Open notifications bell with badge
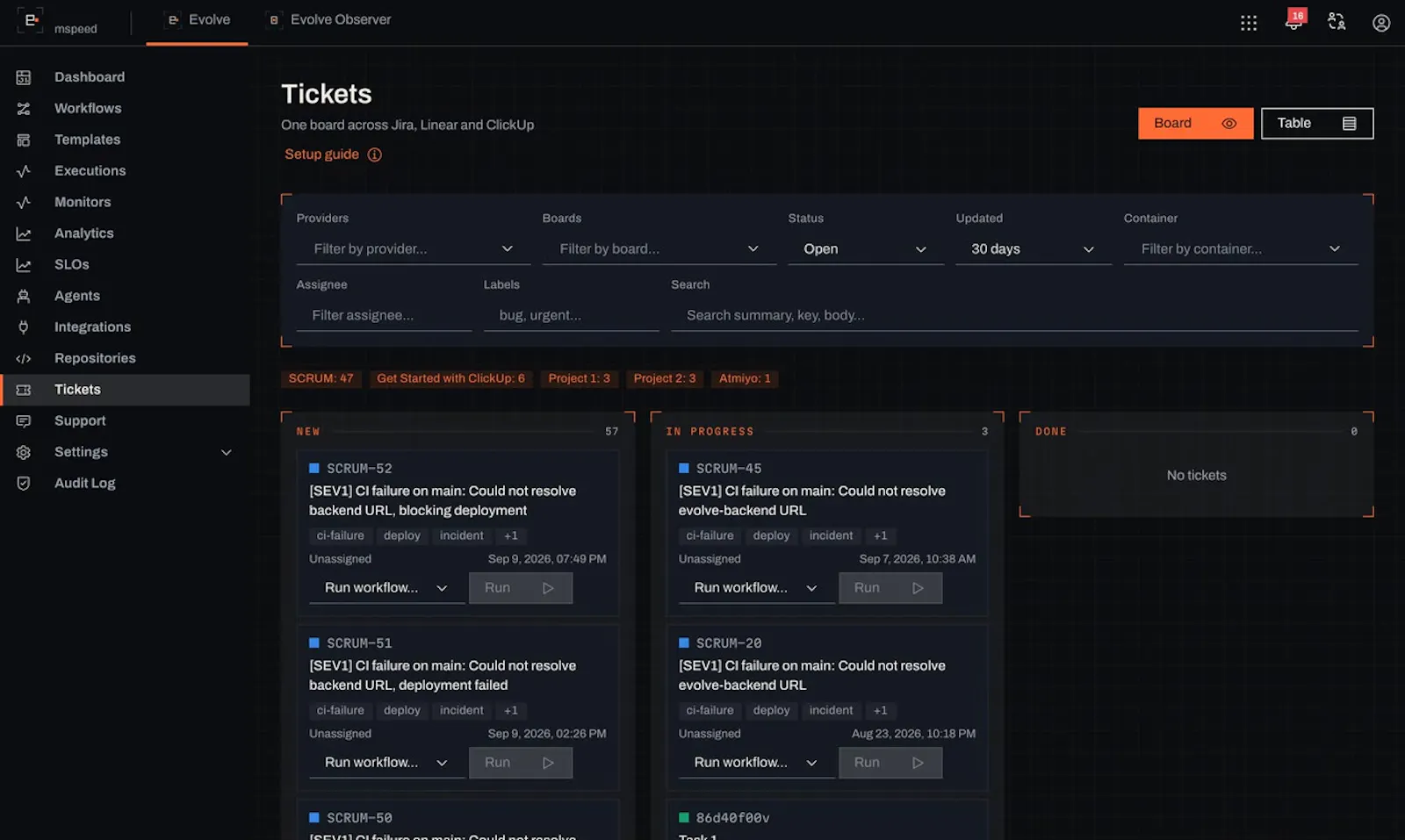The width and height of the screenshot is (1405, 840). click(x=1294, y=21)
